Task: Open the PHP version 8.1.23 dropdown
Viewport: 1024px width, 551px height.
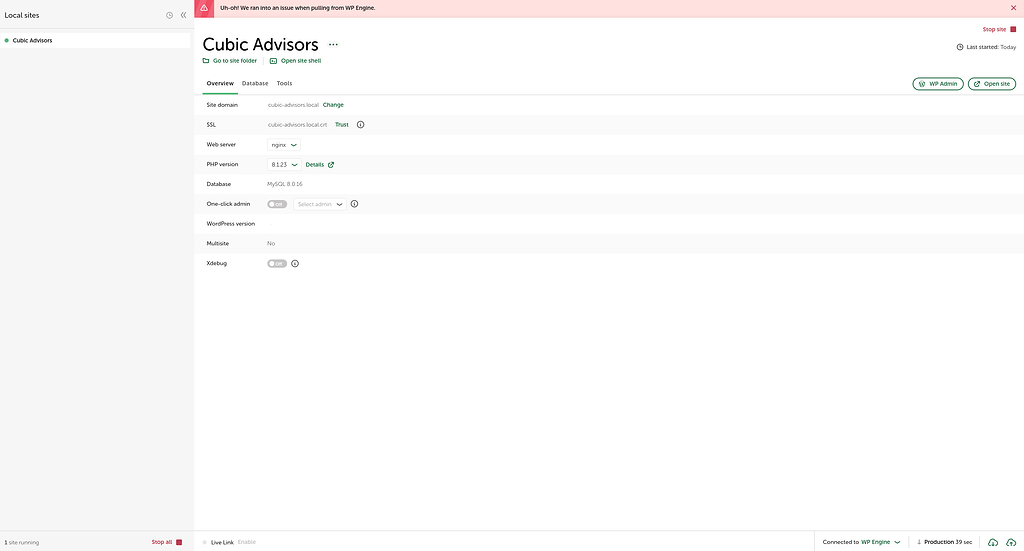Action: point(284,165)
